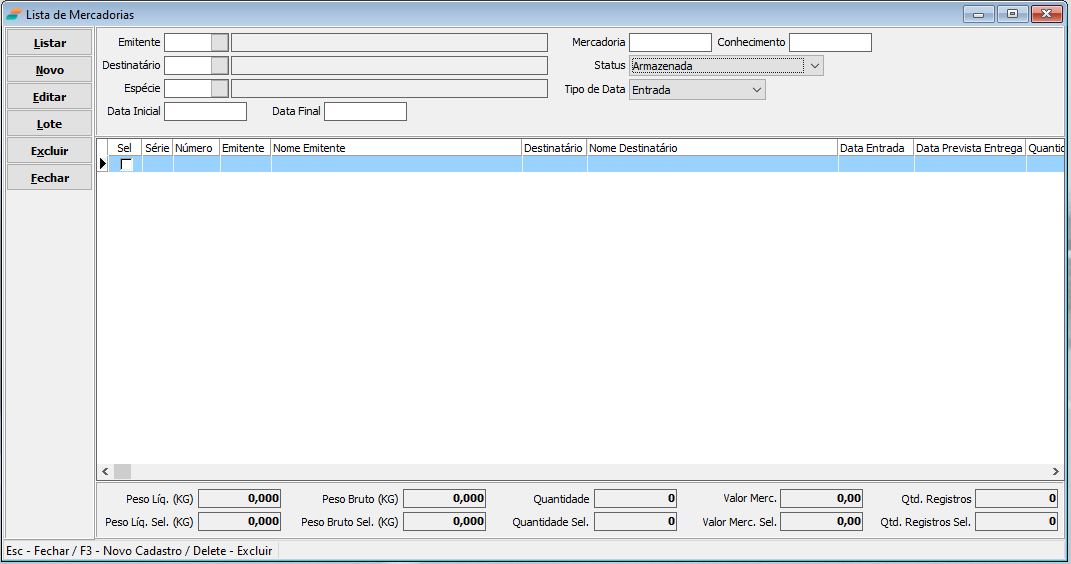Focus the Conhecimento text field
This screenshot has width=1071, height=564.
[829, 42]
